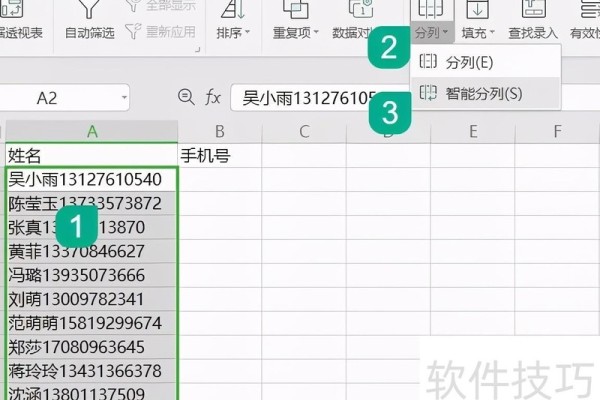Click the data compare icon
The image size is (600, 400).
click(361, 8)
